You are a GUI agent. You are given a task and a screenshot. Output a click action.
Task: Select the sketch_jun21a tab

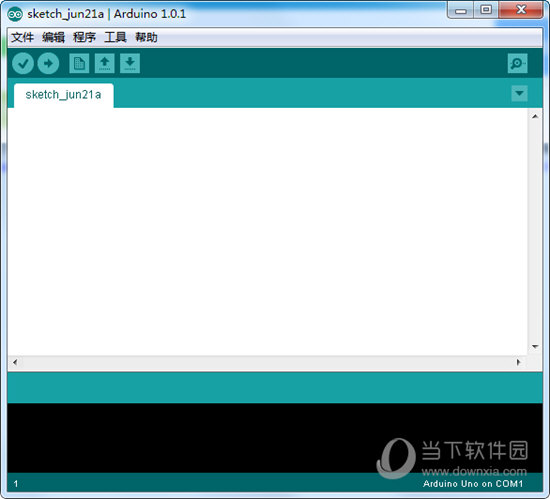pyautogui.click(x=63, y=95)
